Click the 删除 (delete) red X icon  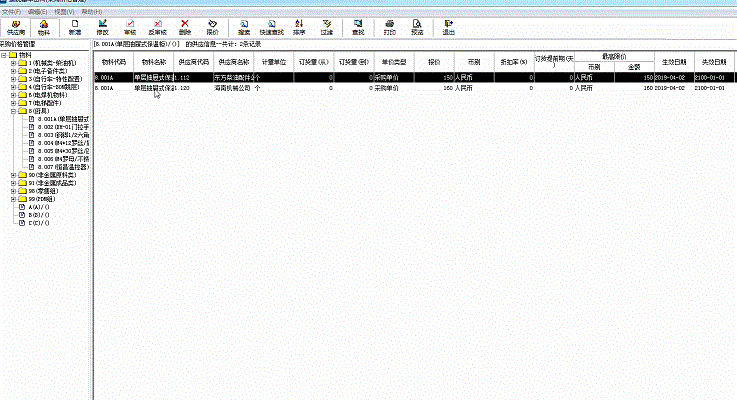(184, 27)
